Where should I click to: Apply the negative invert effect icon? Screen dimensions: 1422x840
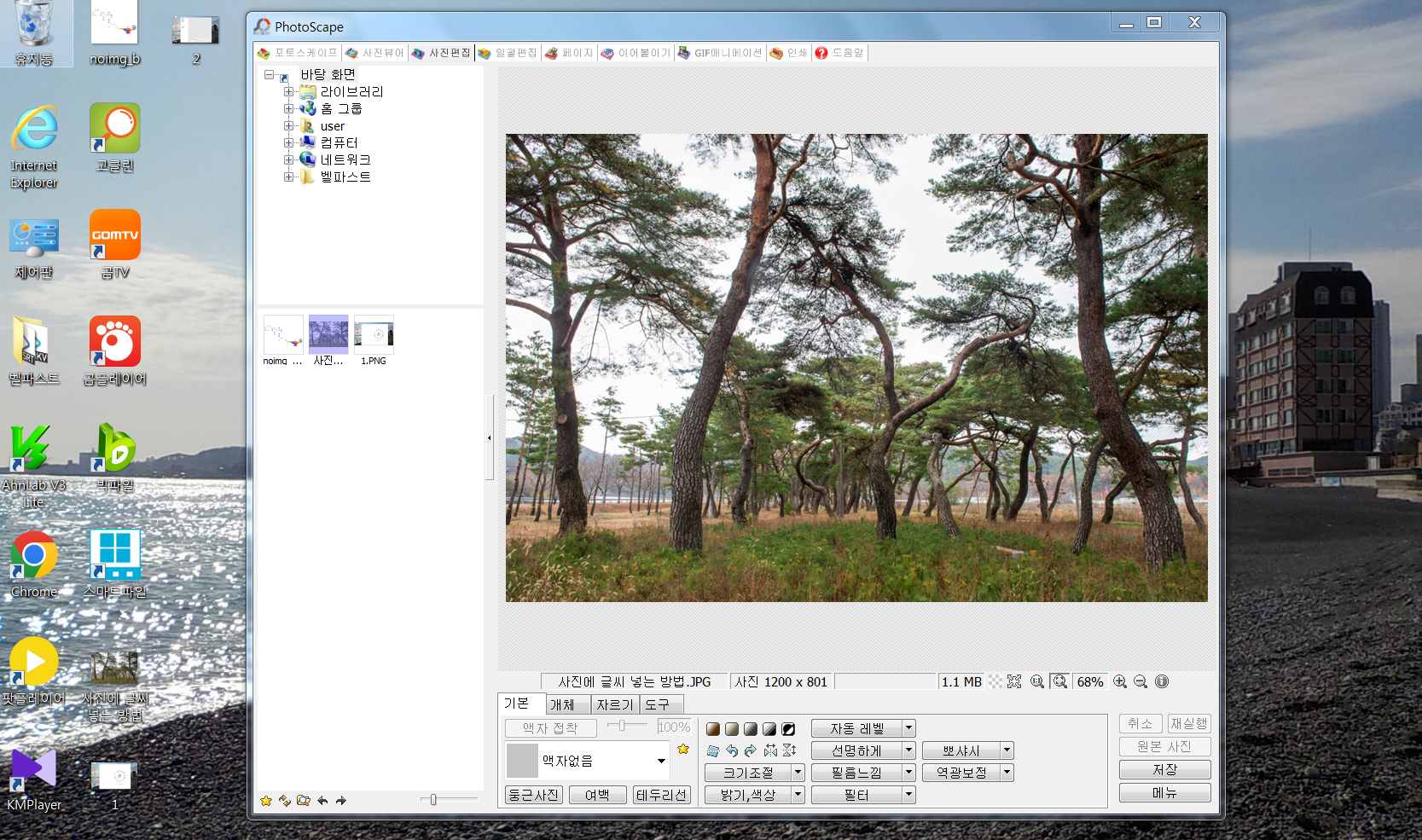point(788,729)
